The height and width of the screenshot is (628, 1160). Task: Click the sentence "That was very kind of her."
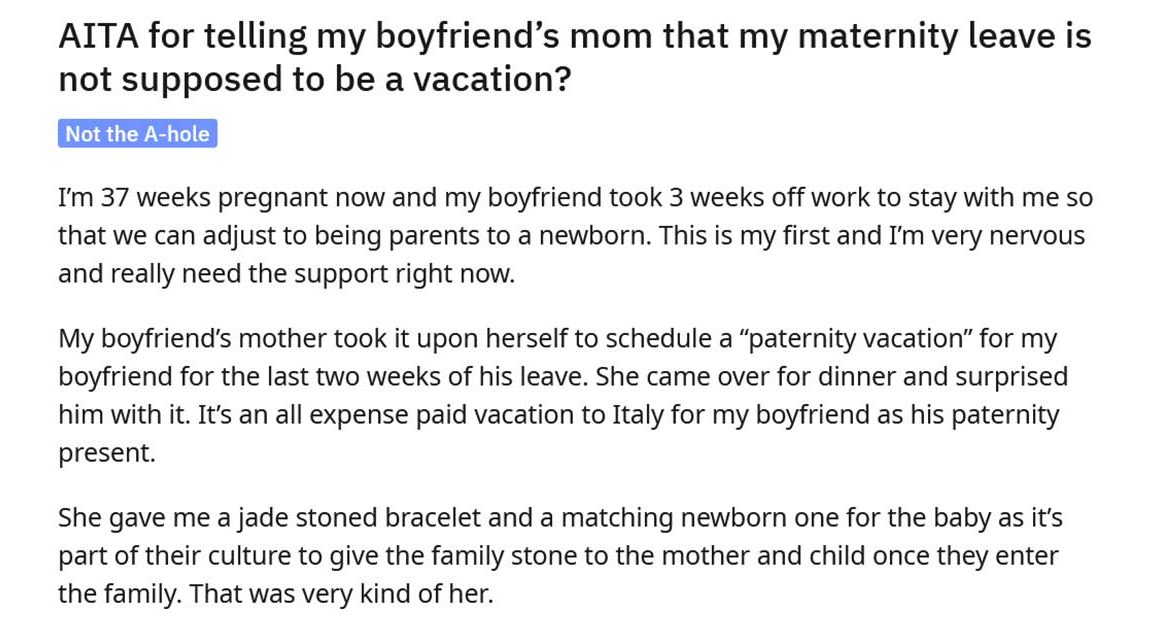[341, 594]
